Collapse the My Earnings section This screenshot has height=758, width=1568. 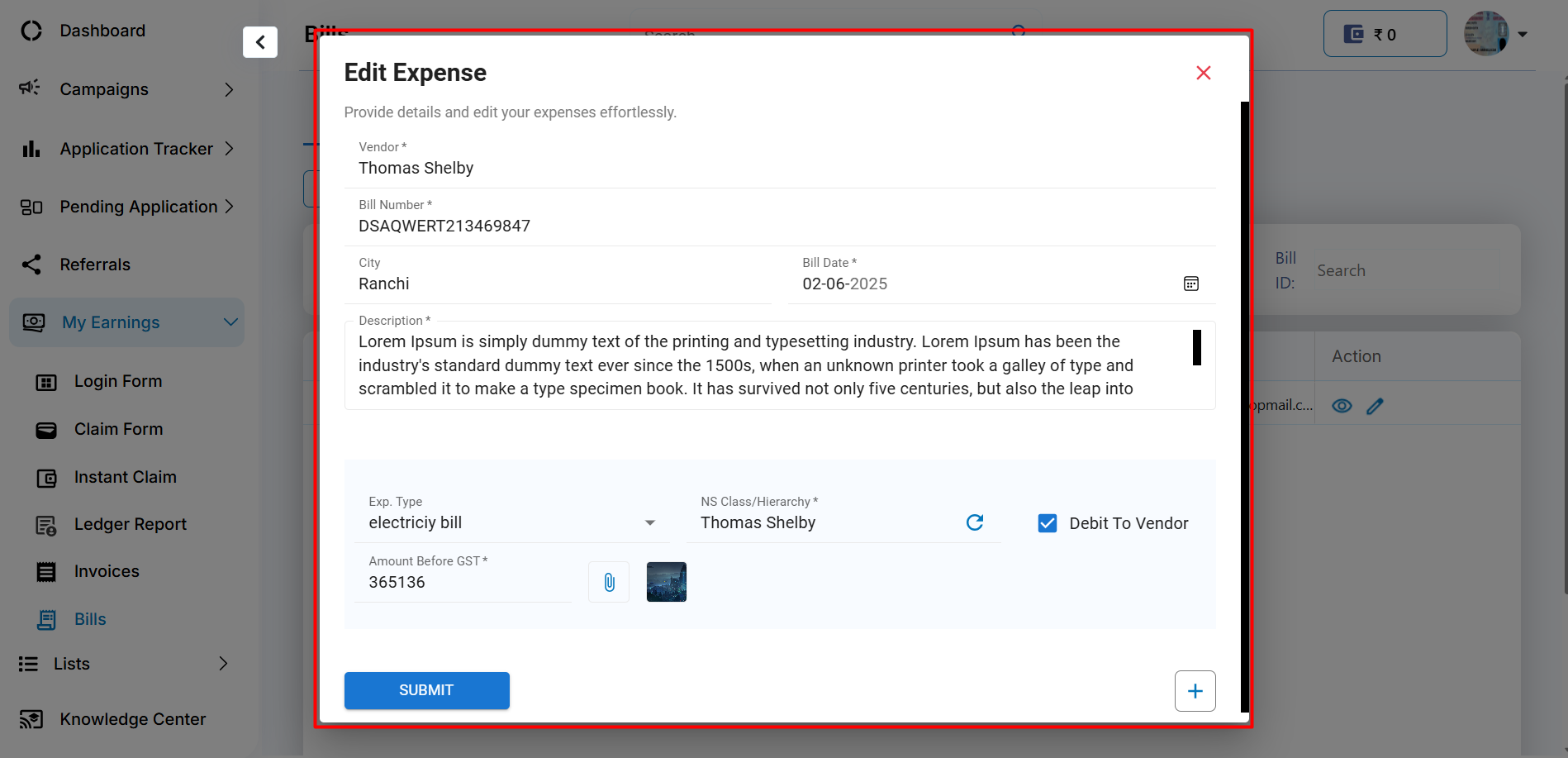click(230, 322)
